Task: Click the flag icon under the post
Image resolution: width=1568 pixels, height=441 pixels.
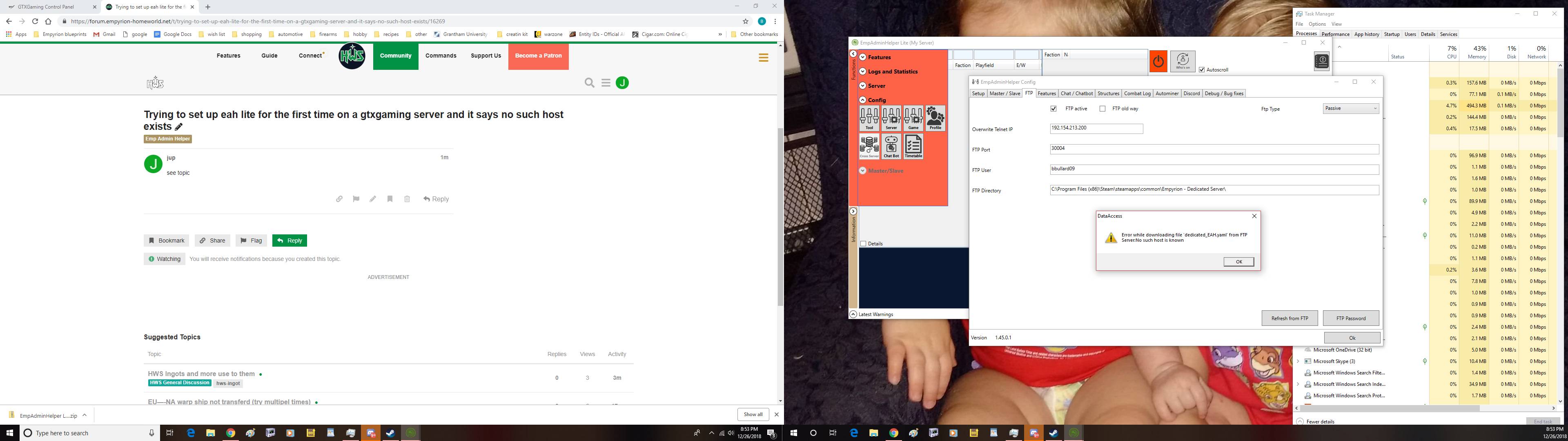Action: [x=356, y=199]
